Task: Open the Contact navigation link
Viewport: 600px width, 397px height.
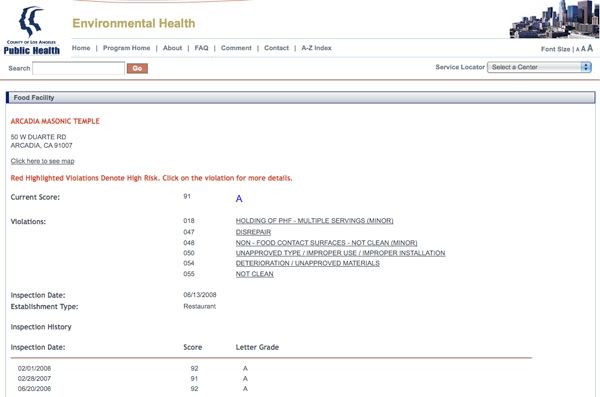Action: pyautogui.click(x=276, y=48)
